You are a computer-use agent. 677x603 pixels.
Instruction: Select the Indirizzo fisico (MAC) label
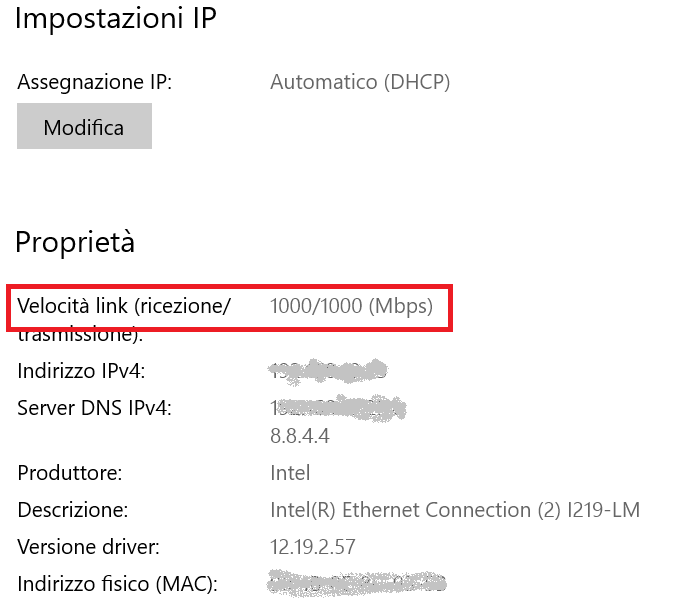[x=117, y=584]
